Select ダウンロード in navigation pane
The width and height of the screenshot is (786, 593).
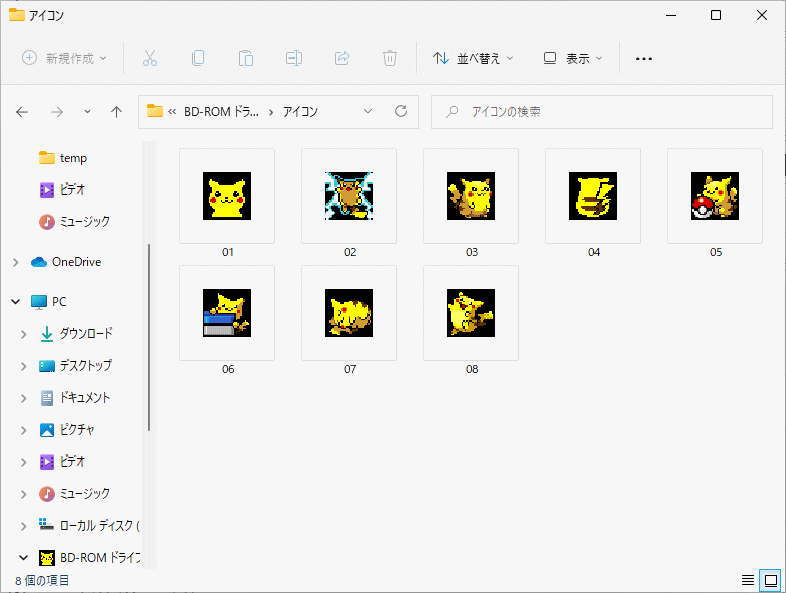tap(76, 334)
